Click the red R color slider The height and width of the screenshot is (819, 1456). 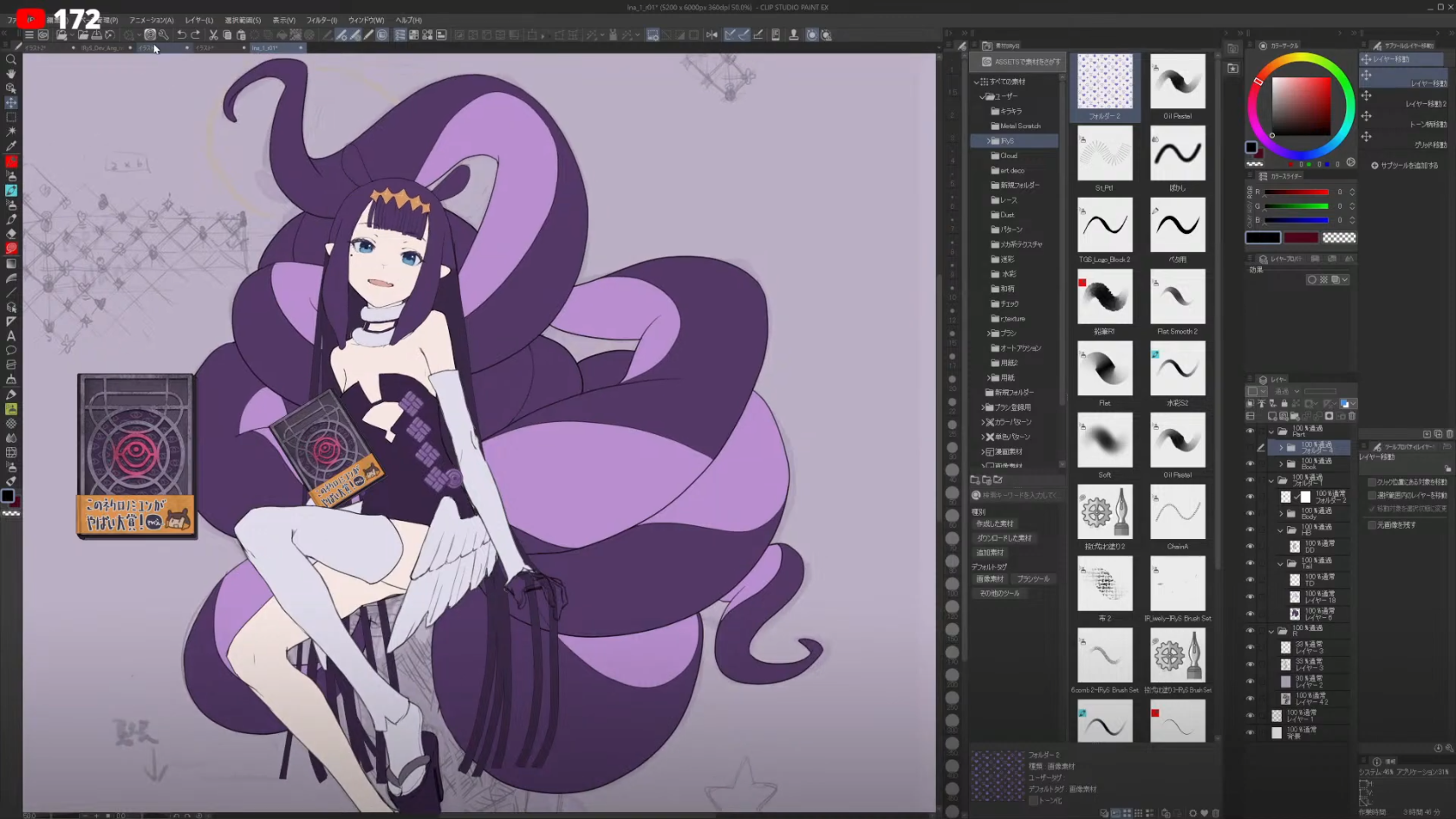tap(1296, 192)
